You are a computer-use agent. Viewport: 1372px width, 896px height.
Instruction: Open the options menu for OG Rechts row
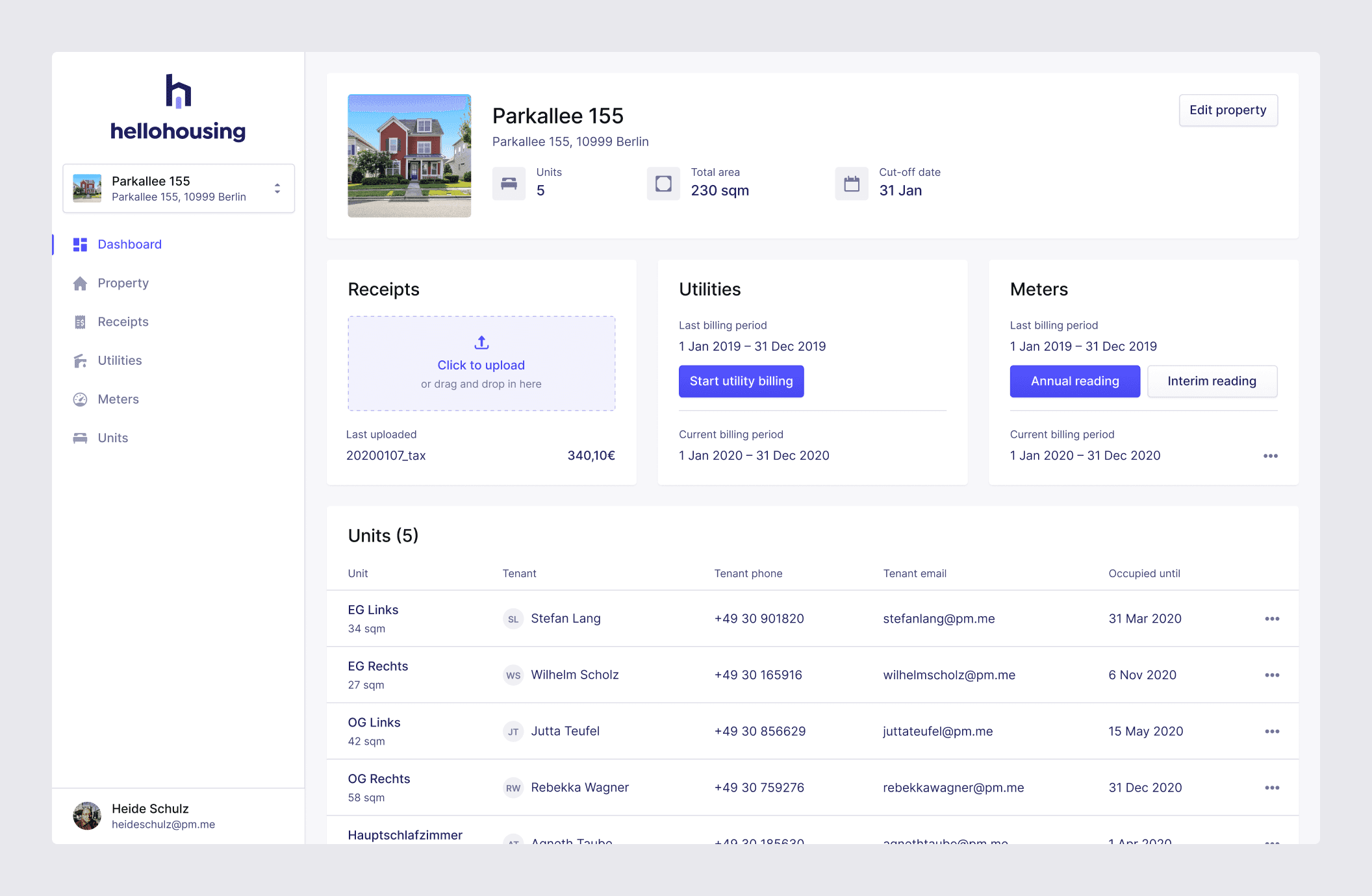tap(1271, 787)
